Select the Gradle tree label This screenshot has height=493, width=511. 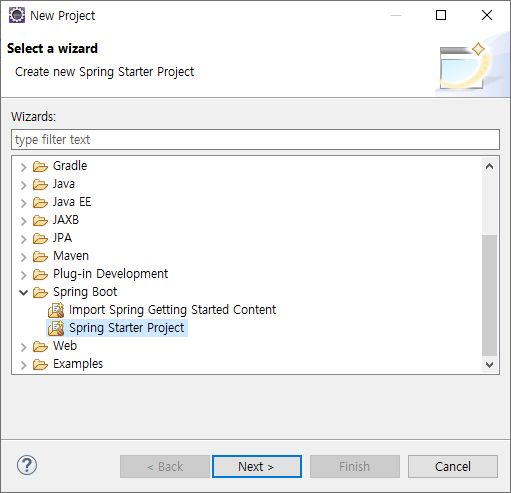70,166
